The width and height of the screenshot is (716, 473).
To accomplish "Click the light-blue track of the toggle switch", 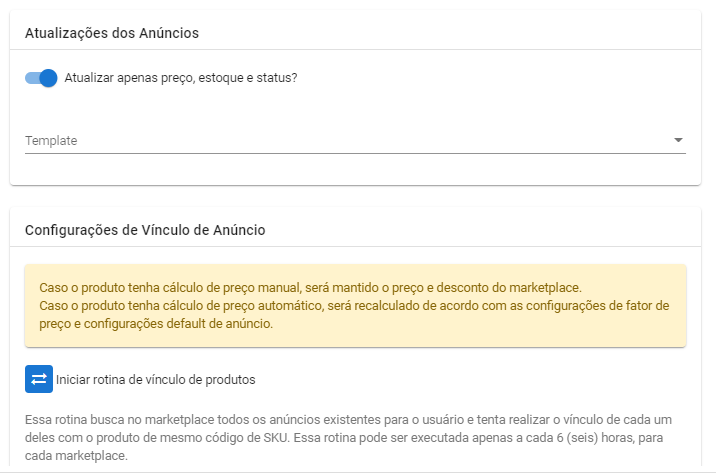I will (32, 78).
